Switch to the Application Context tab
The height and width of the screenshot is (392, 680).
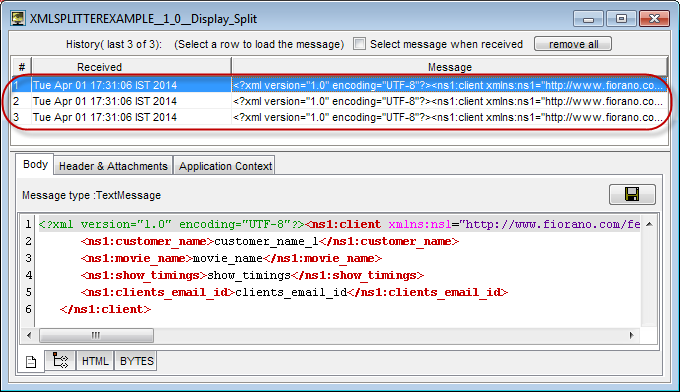point(225,166)
